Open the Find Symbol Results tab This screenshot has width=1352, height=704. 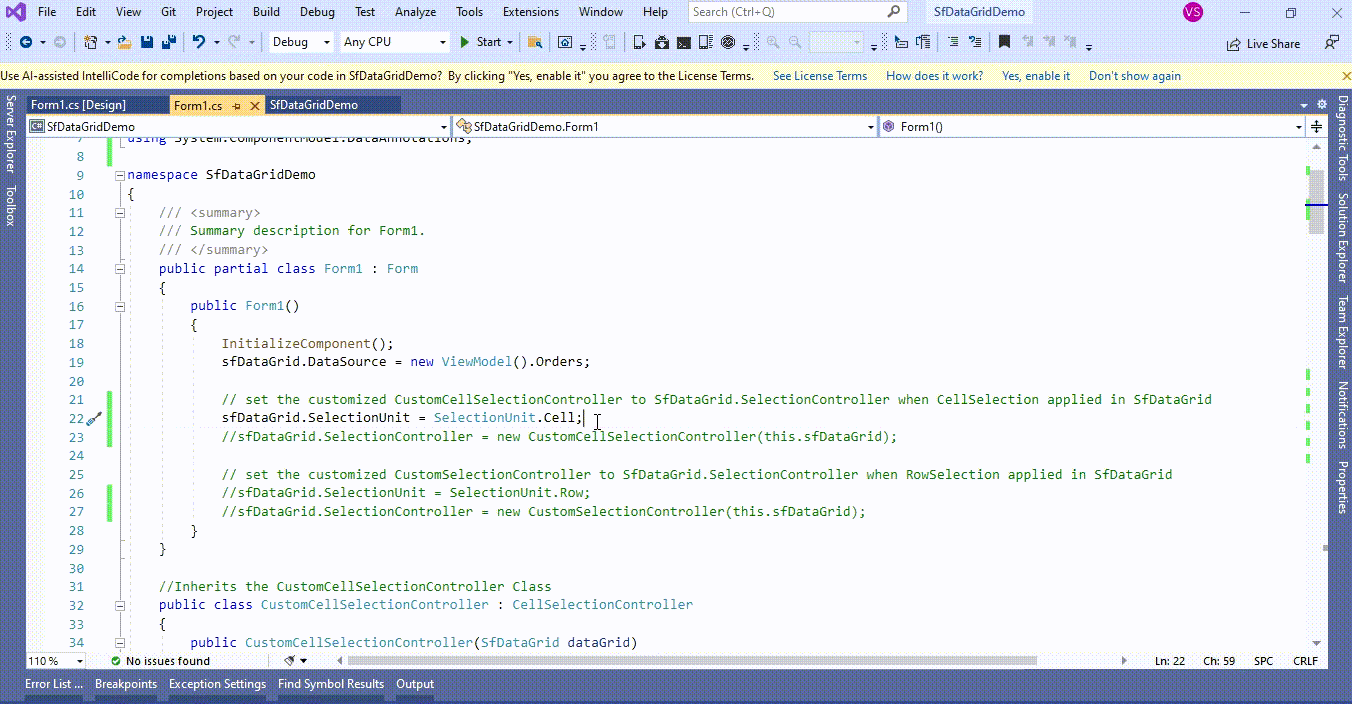click(x=331, y=684)
